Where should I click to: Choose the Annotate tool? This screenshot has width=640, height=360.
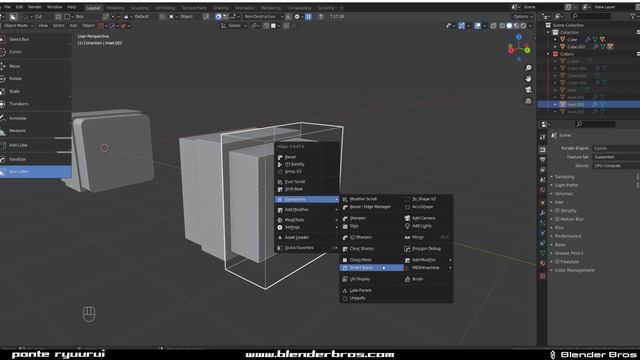pyautogui.click(x=35, y=118)
